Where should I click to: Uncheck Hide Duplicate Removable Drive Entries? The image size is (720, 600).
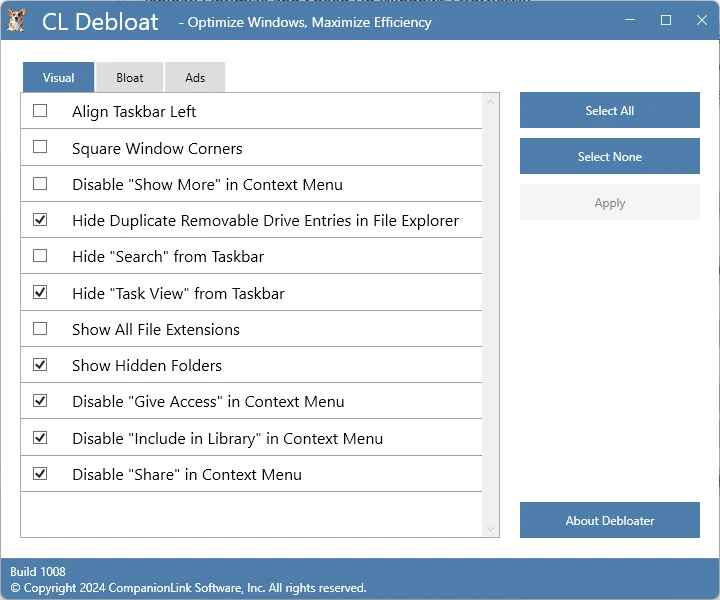click(x=40, y=220)
